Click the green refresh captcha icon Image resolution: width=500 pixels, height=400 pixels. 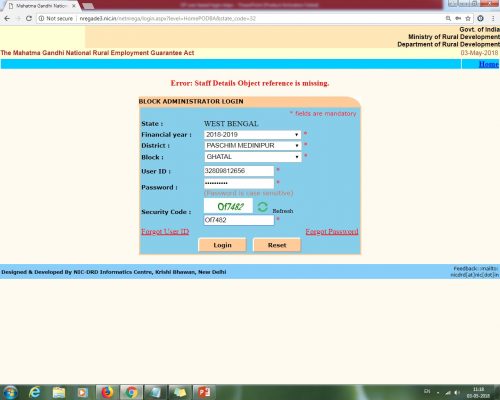263,207
